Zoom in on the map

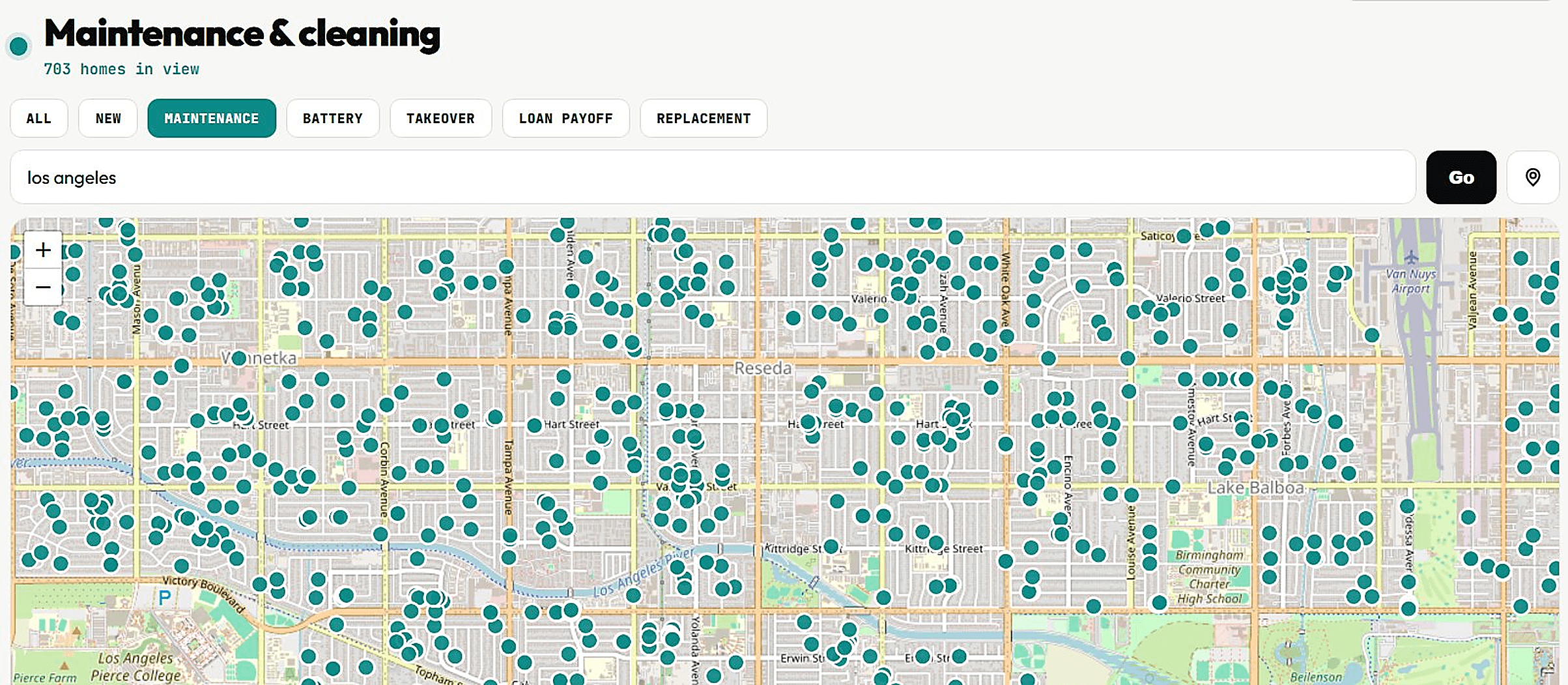click(43, 250)
